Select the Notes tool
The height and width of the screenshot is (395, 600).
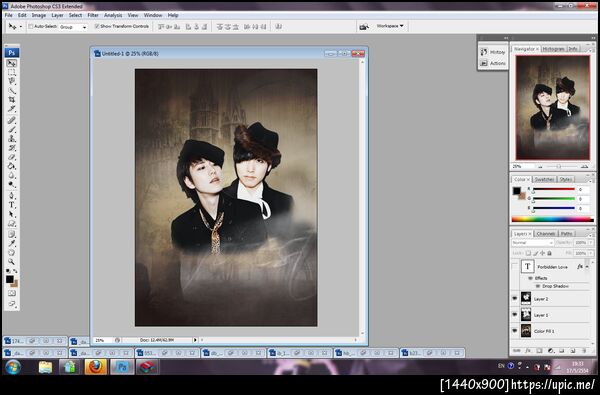[x=11, y=234]
